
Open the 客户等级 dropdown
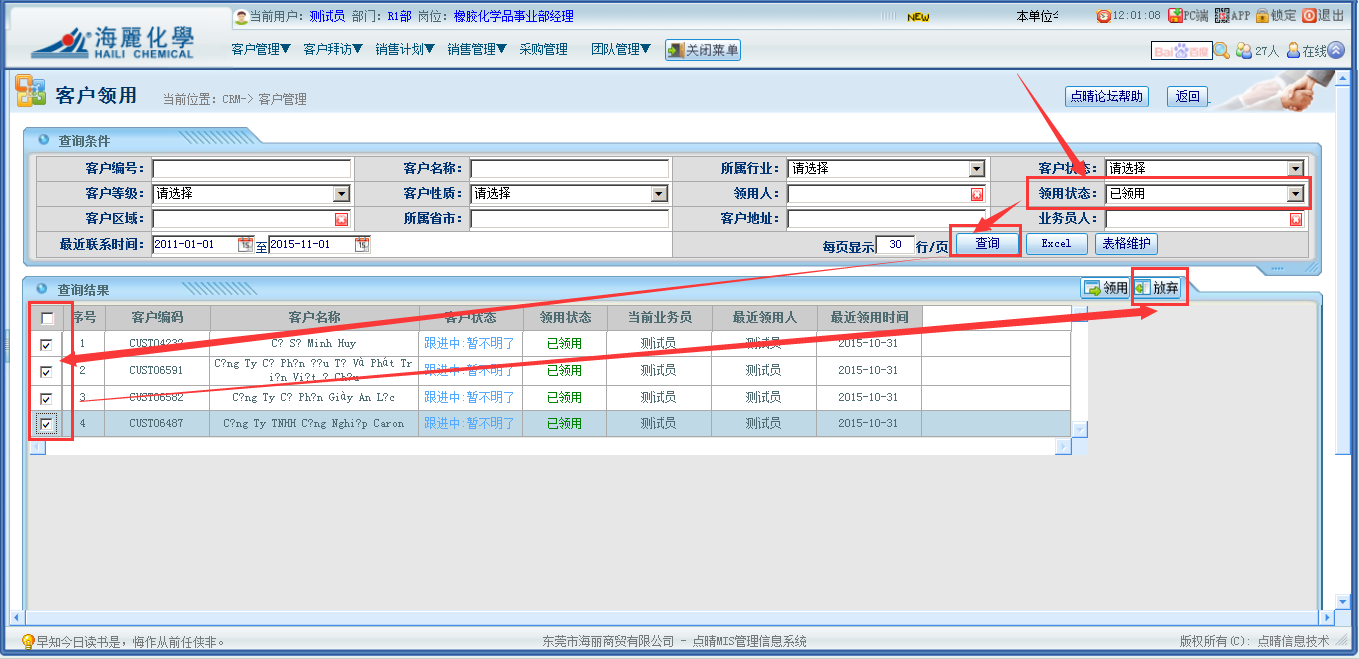tap(341, 194)
